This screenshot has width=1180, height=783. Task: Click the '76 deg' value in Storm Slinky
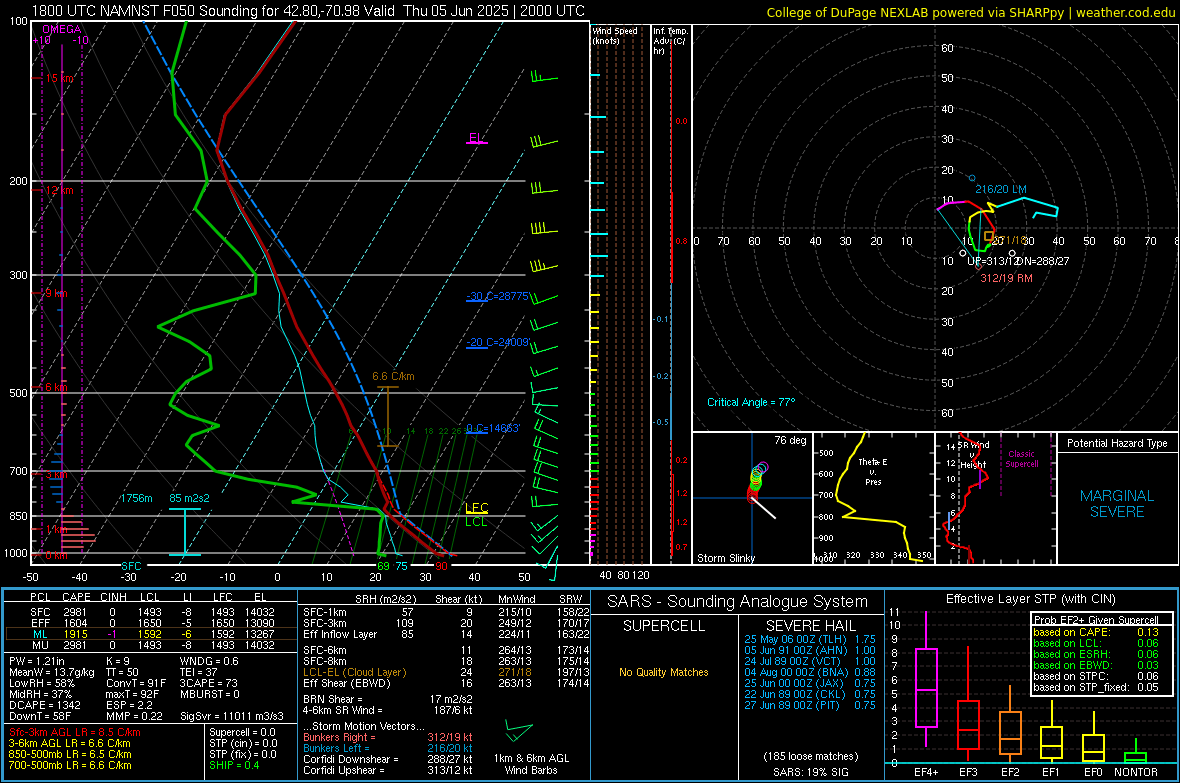(790, 440)
